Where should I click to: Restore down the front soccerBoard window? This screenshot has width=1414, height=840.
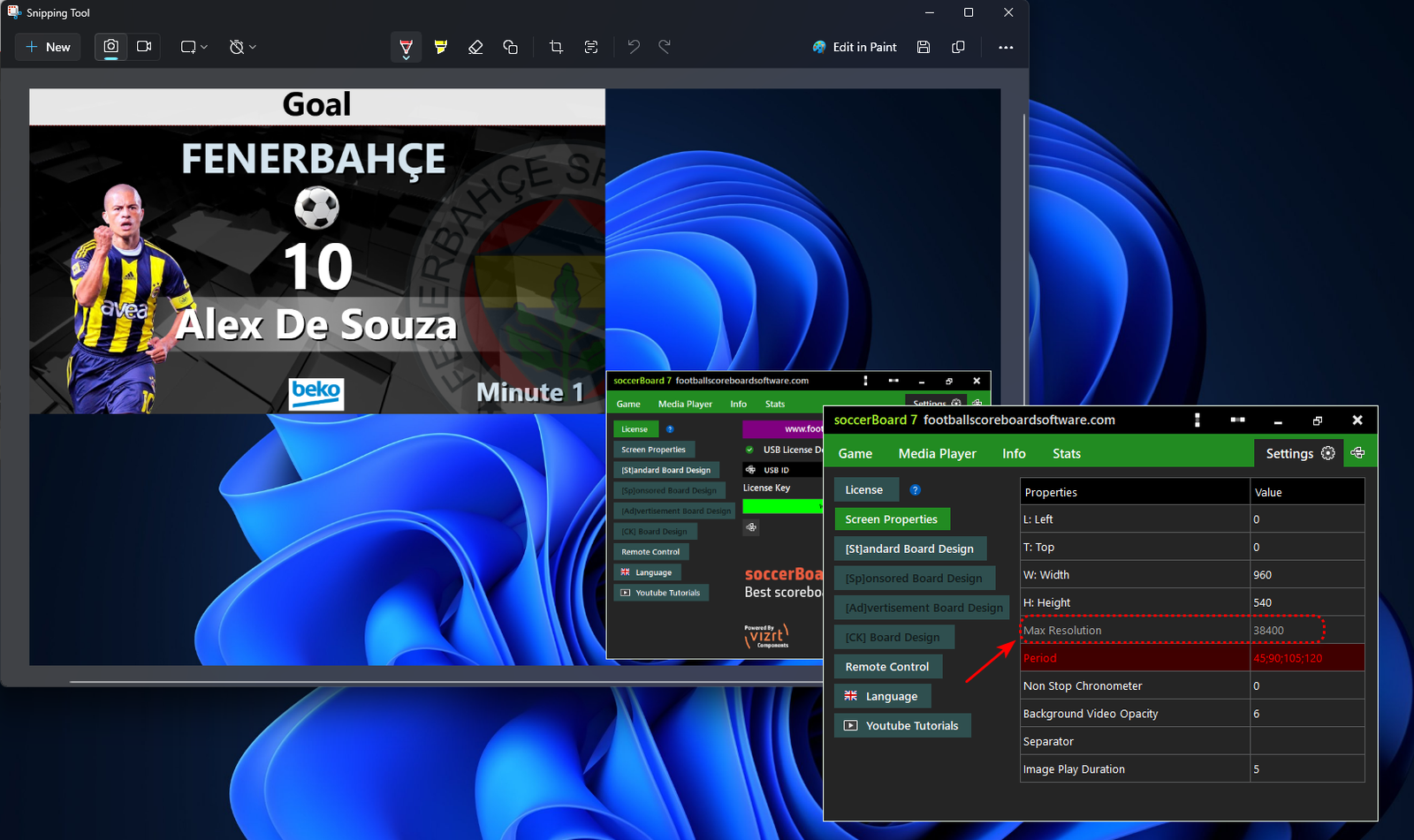click(1317, 420)
